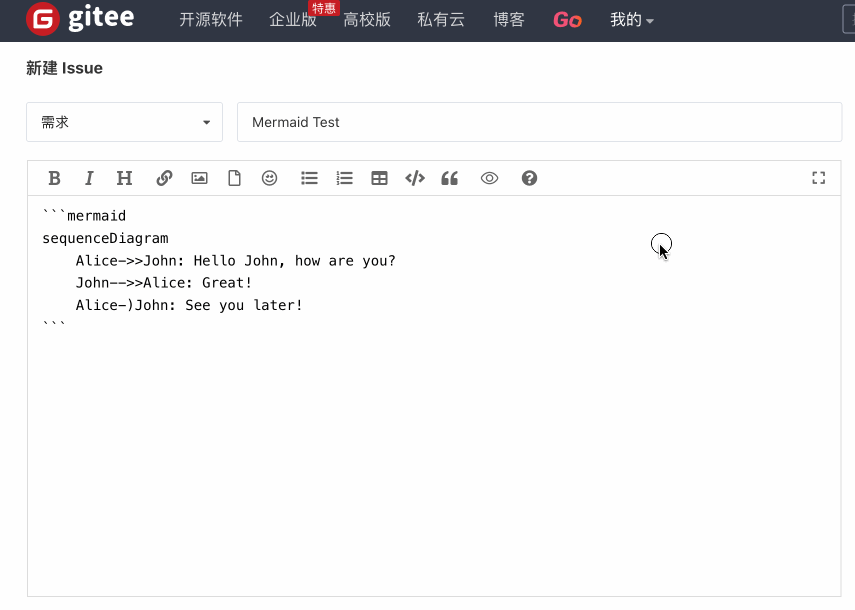
Task: Insert an unordered bullet list
Action: 309,178
